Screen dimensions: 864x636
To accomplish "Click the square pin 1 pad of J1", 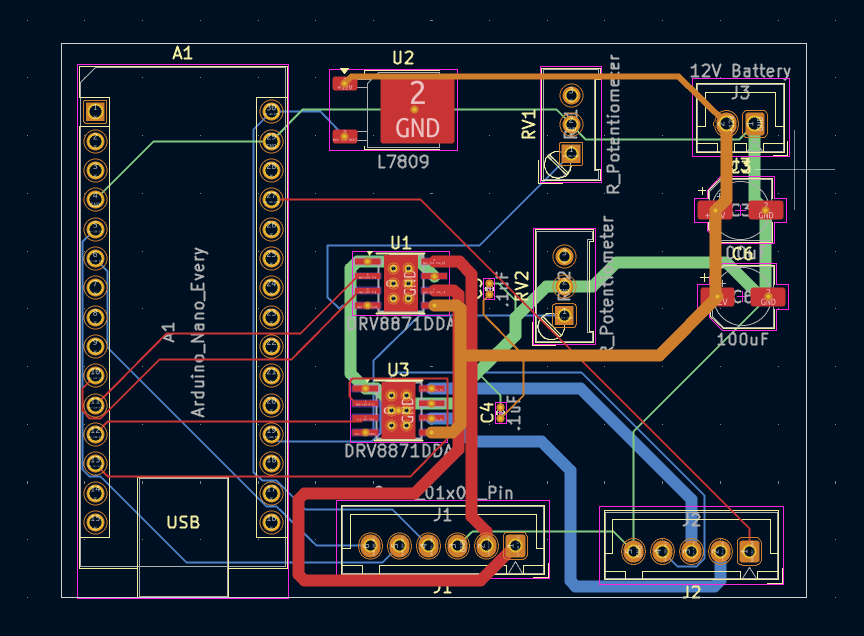I will (x=516, y=545).
